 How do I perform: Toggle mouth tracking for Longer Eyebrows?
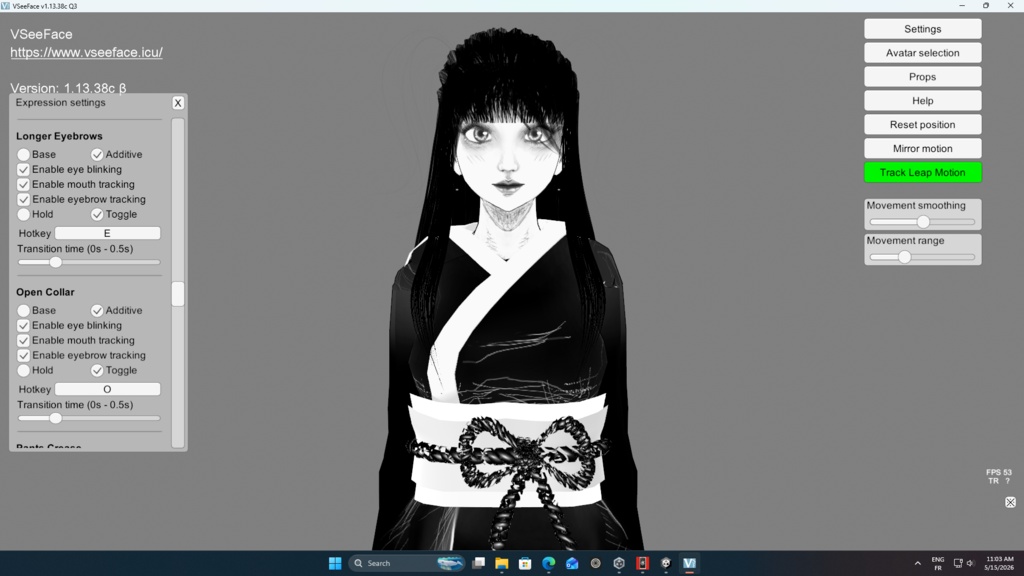(24, 184)
